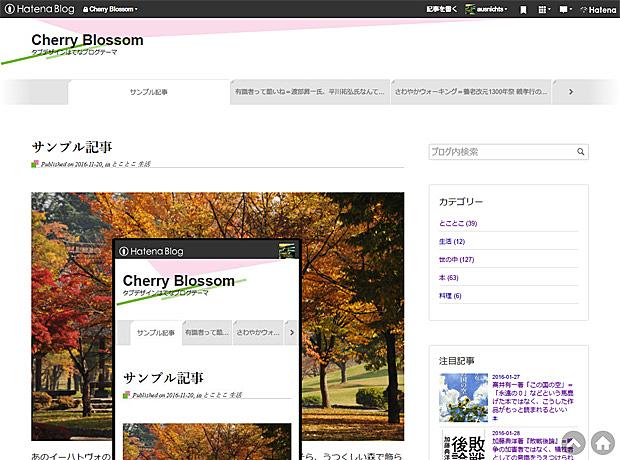This screenshot has height=460, width=620.
Task: Click the user avatar icon in top bar
Action: [470, 9]
